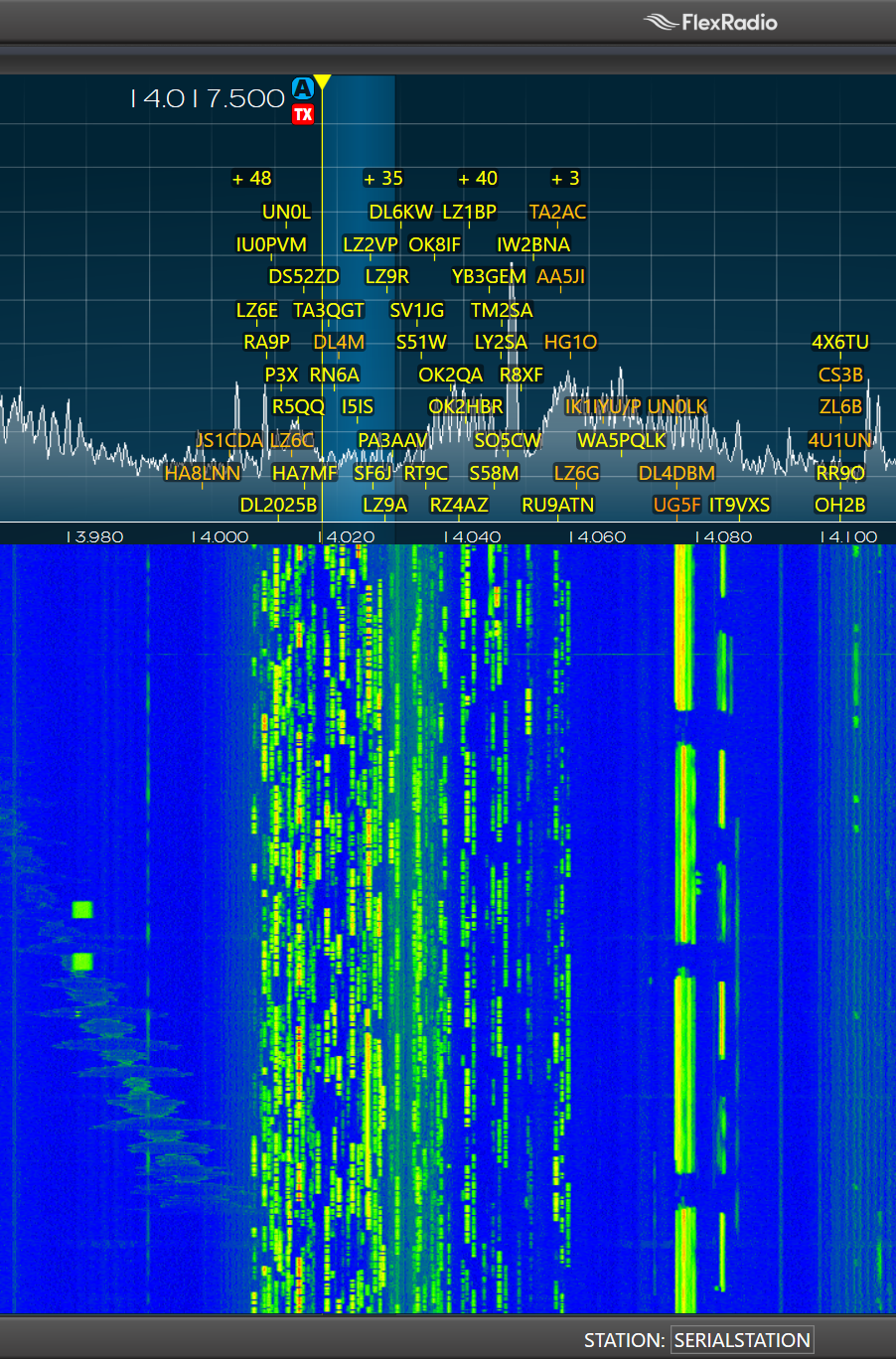Expand the +35 stacked spots
The image size is (896, 1359).
(383, 179)
